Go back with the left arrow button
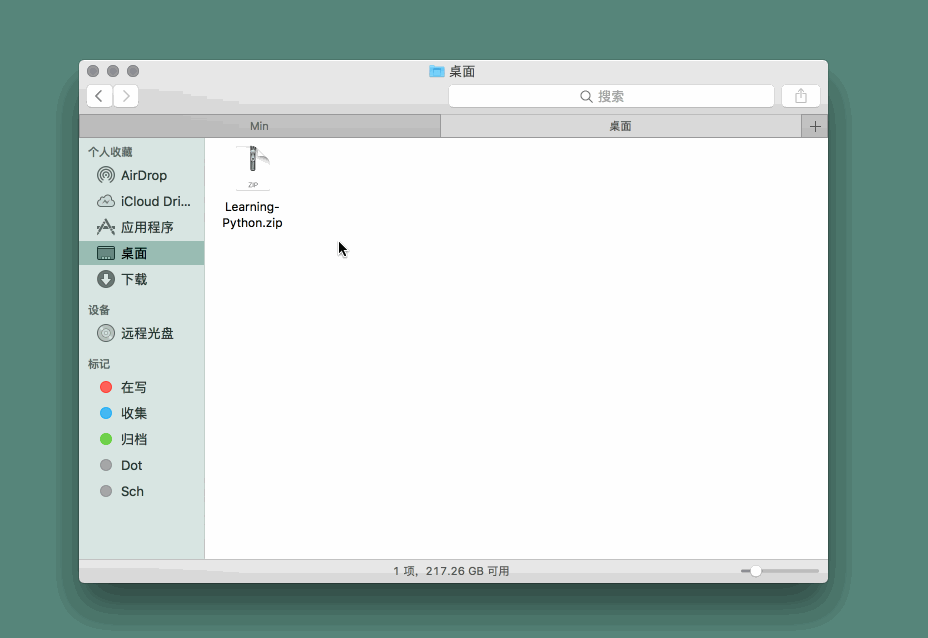Viewport: 928px width, 638px height. [99, 96]
